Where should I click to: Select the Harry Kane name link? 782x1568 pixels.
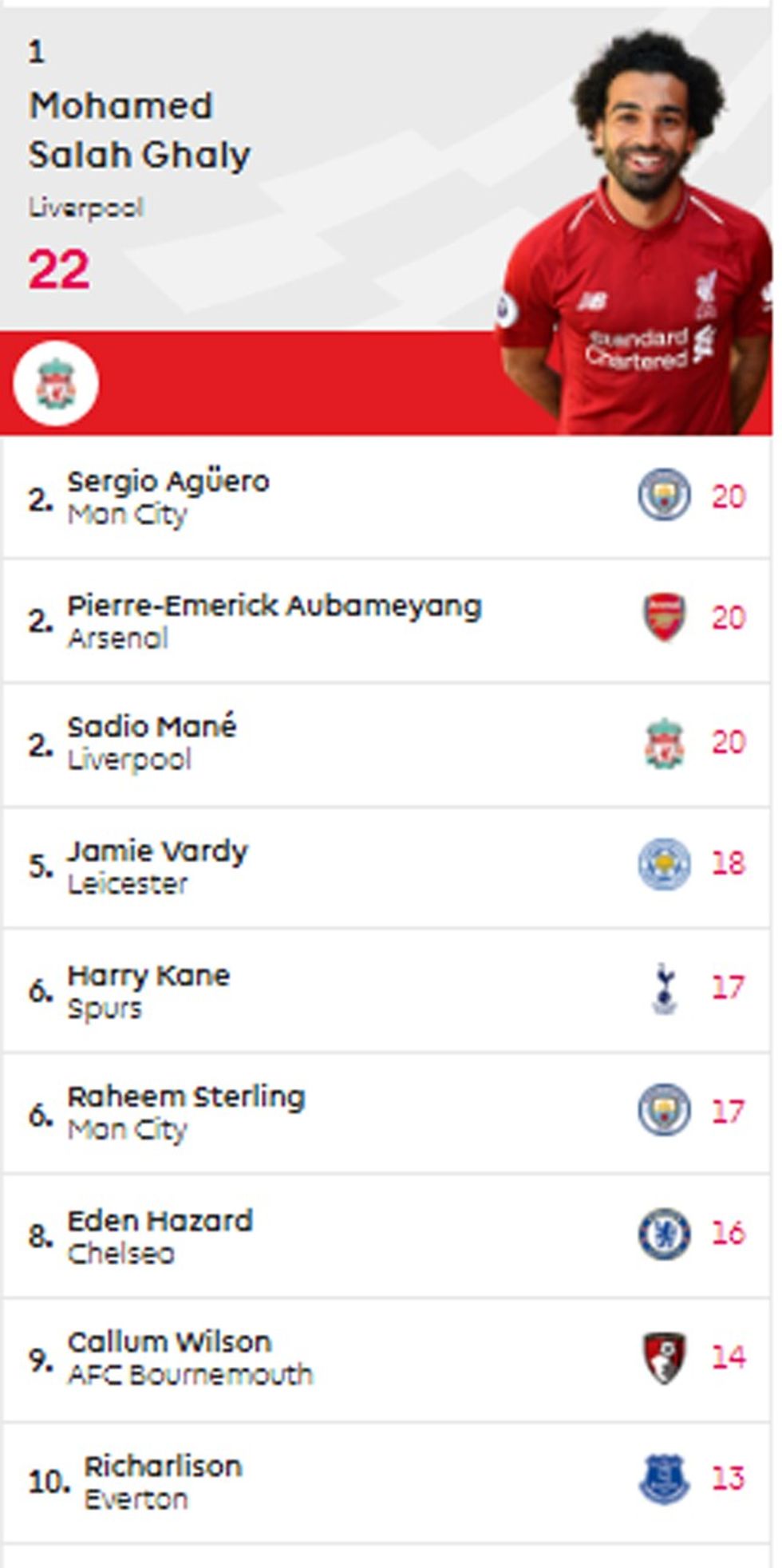[148, 975]
